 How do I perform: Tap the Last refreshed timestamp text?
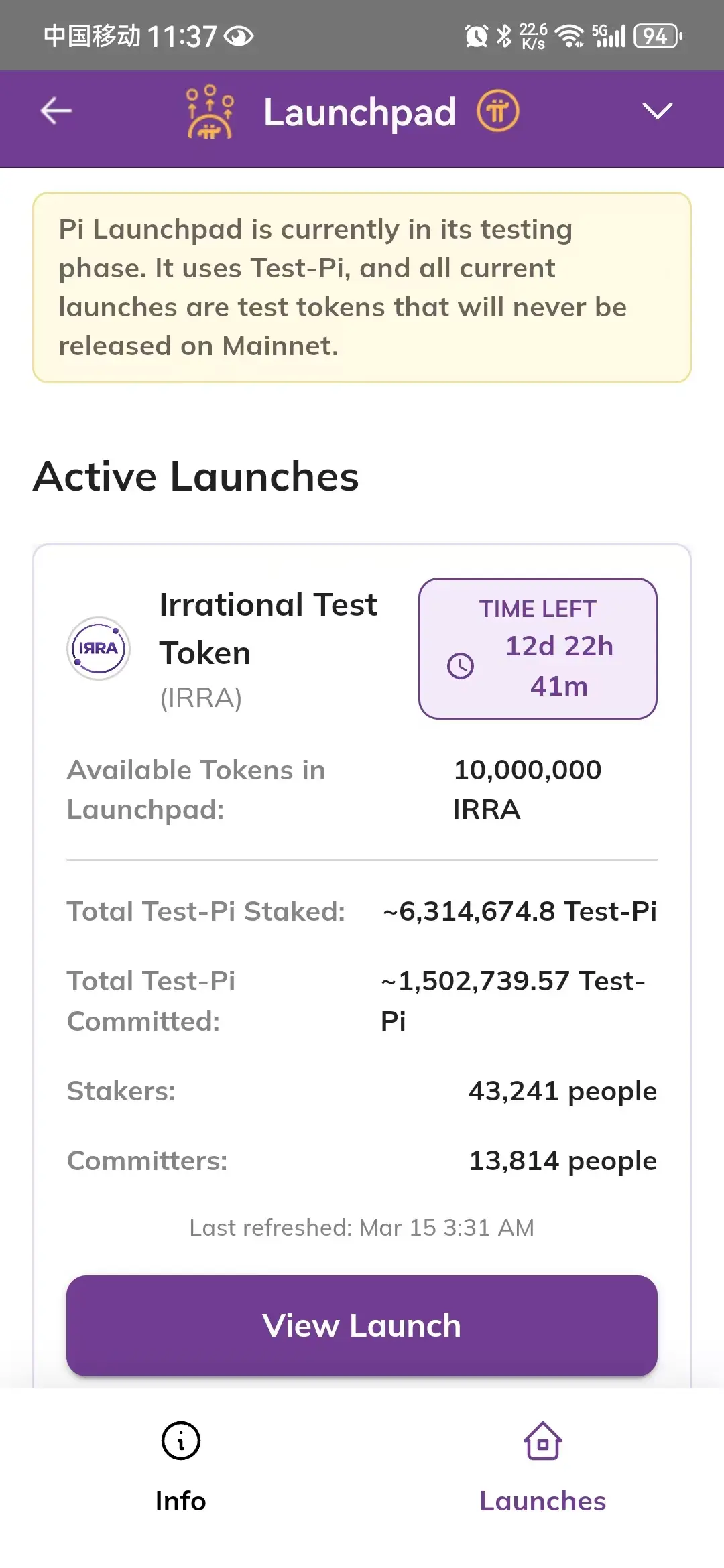362,1228
